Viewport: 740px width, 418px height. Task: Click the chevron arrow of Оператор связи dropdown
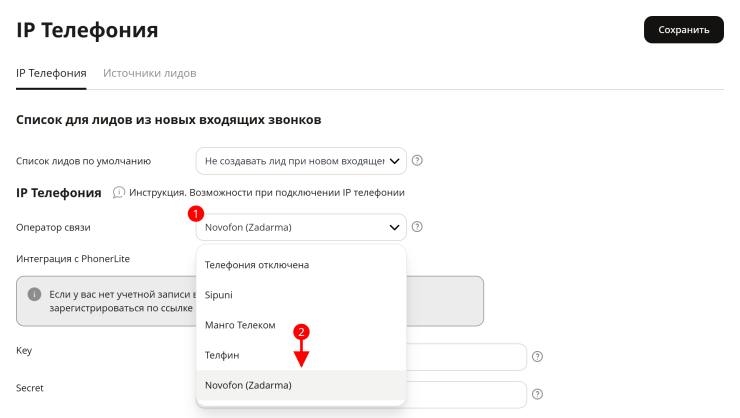tap(395, 227)
